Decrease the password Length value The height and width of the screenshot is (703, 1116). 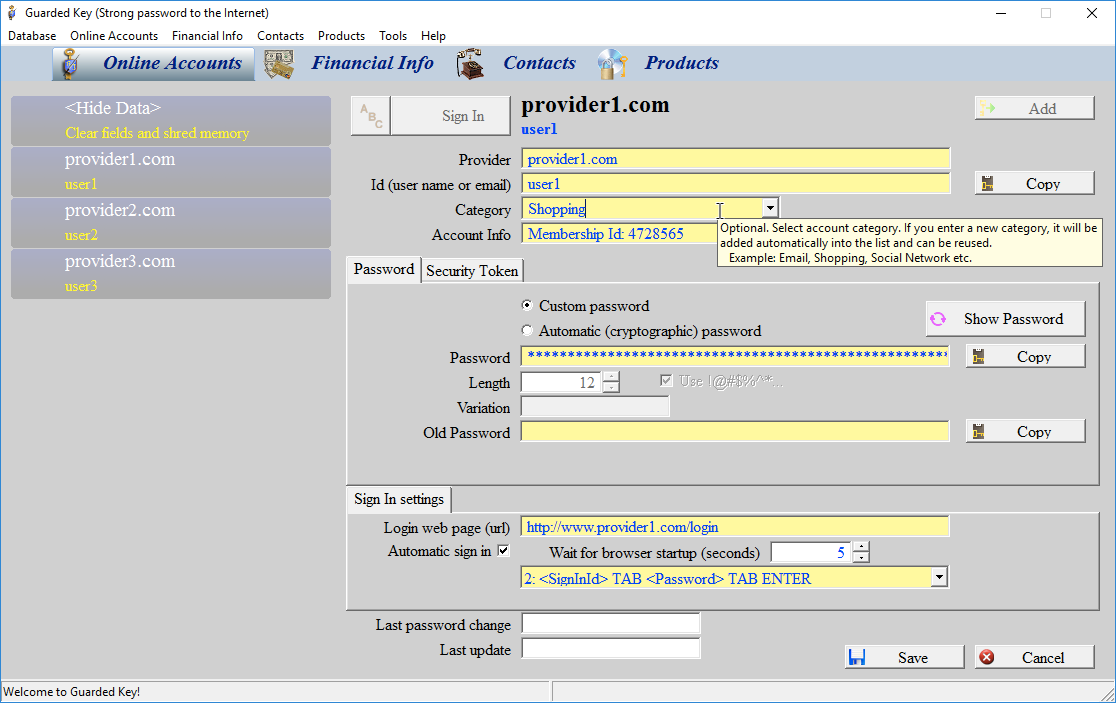point(611,388)
